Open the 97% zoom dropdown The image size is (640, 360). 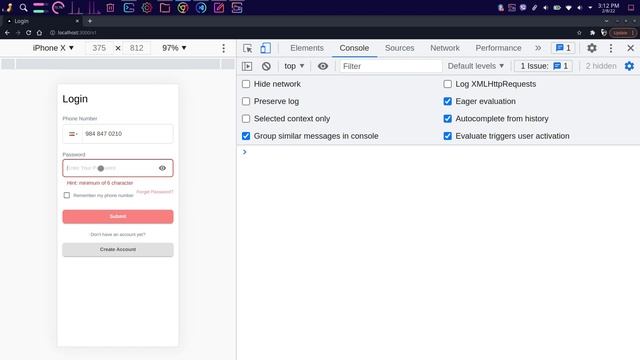pyautogui.click(x=174, y=48)
